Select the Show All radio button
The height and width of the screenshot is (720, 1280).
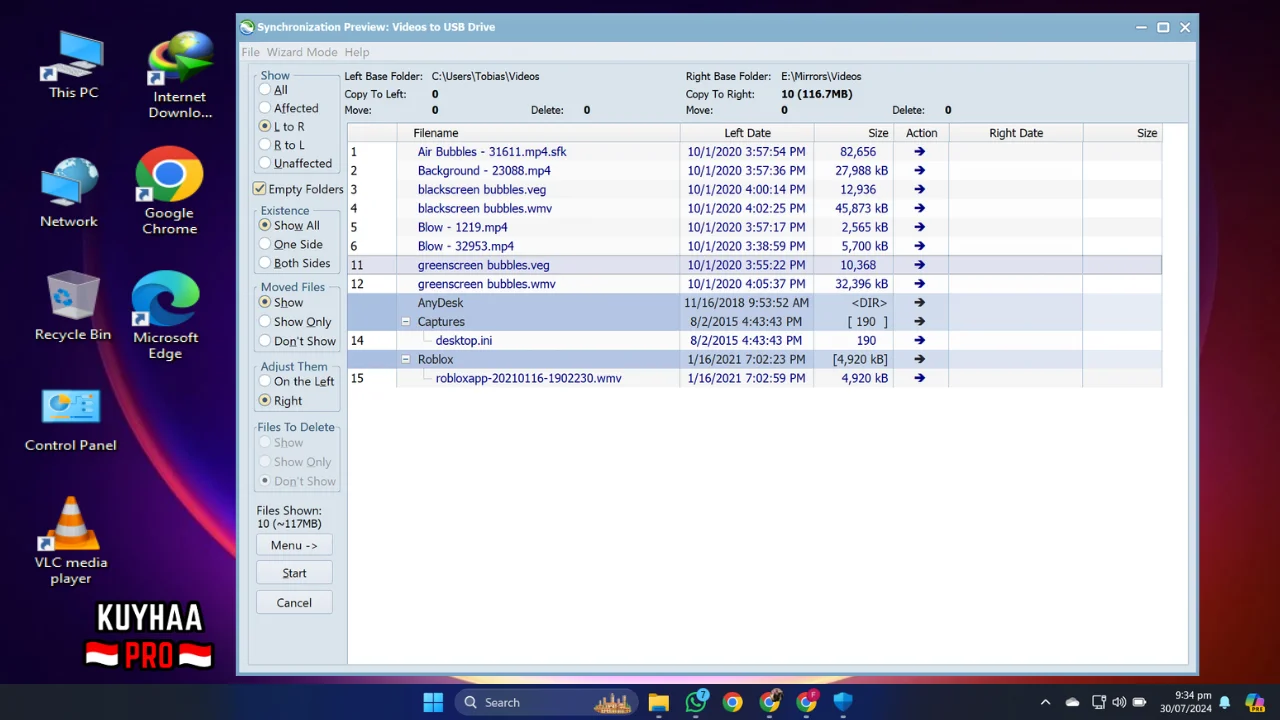tap(265, 90)
